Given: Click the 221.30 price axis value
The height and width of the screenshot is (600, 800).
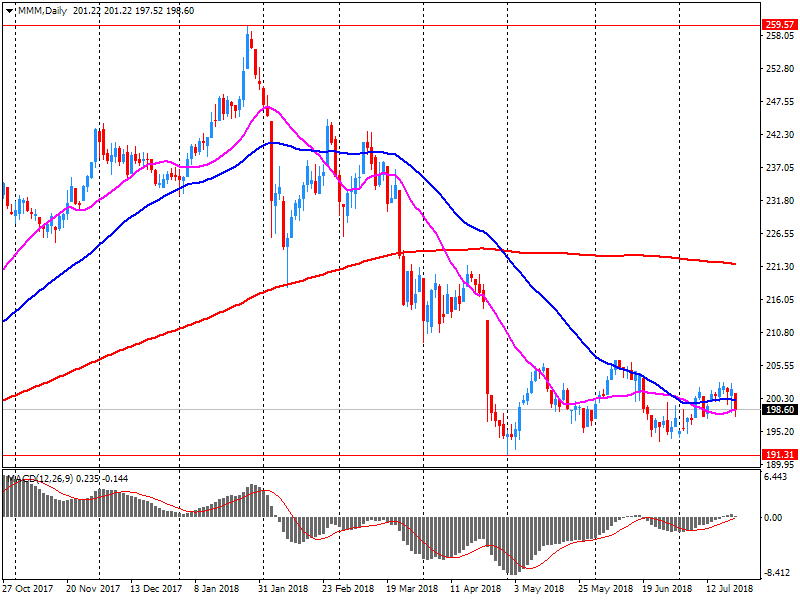Looking at the screenshot, I should 780,267.
